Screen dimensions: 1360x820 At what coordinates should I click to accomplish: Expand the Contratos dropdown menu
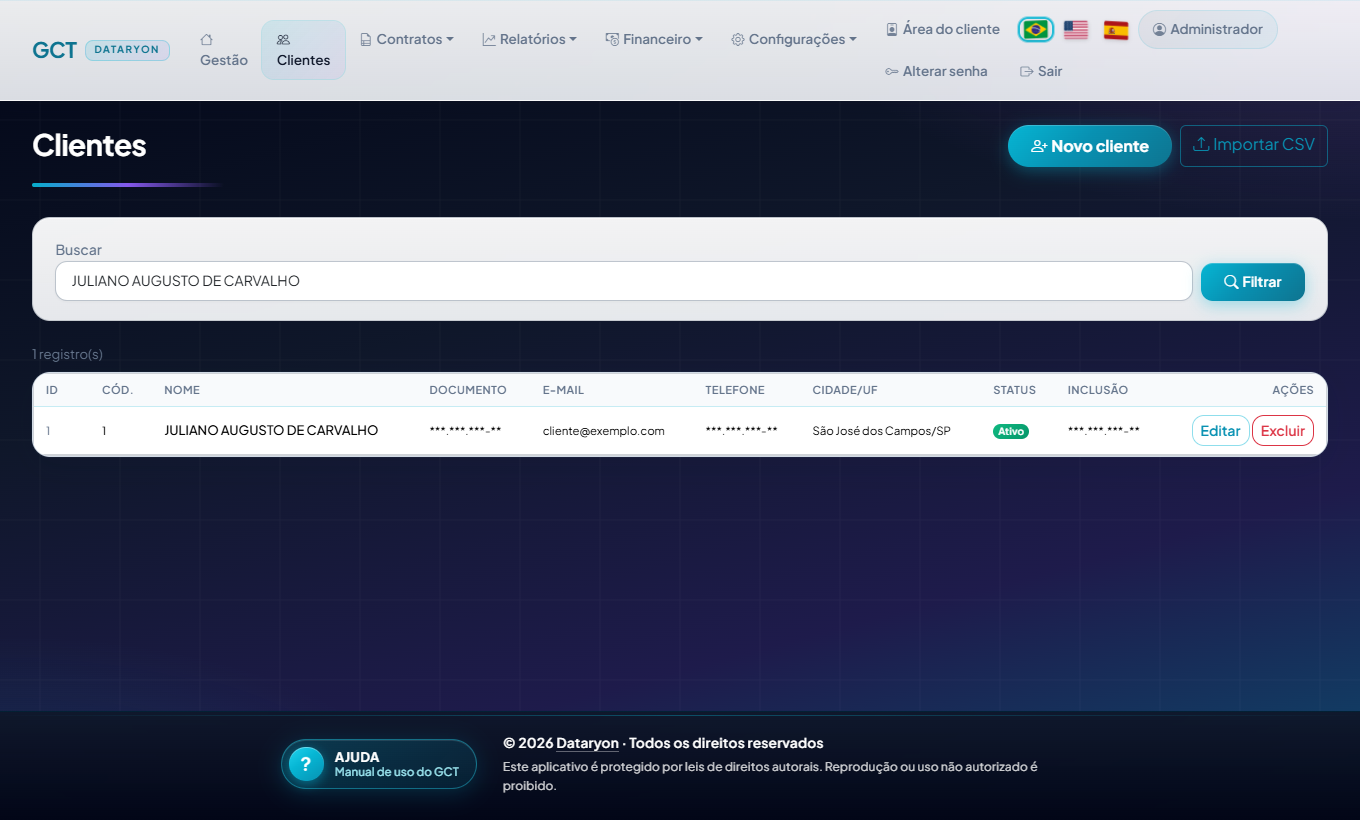[407, 39]
